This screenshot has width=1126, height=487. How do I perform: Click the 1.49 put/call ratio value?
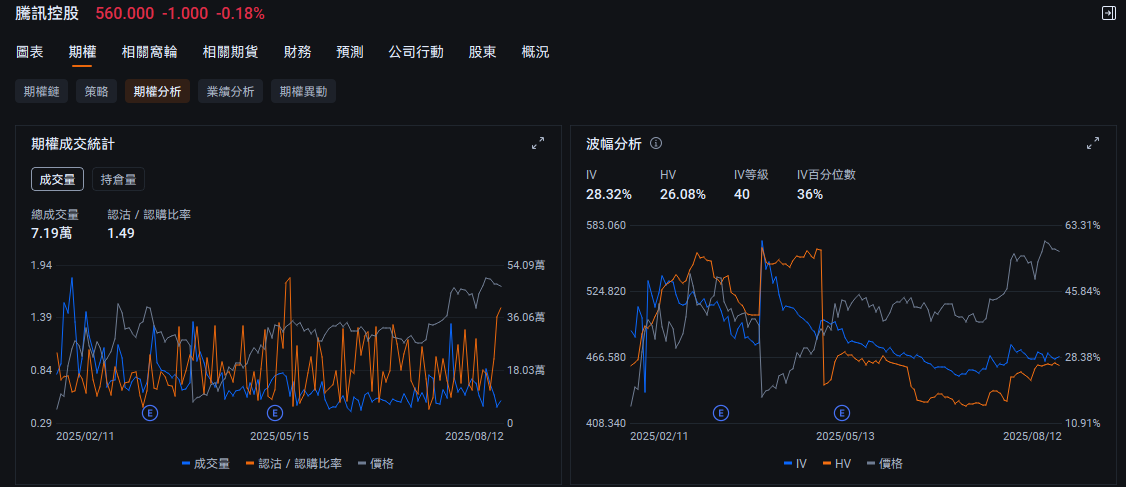(121, 233)
